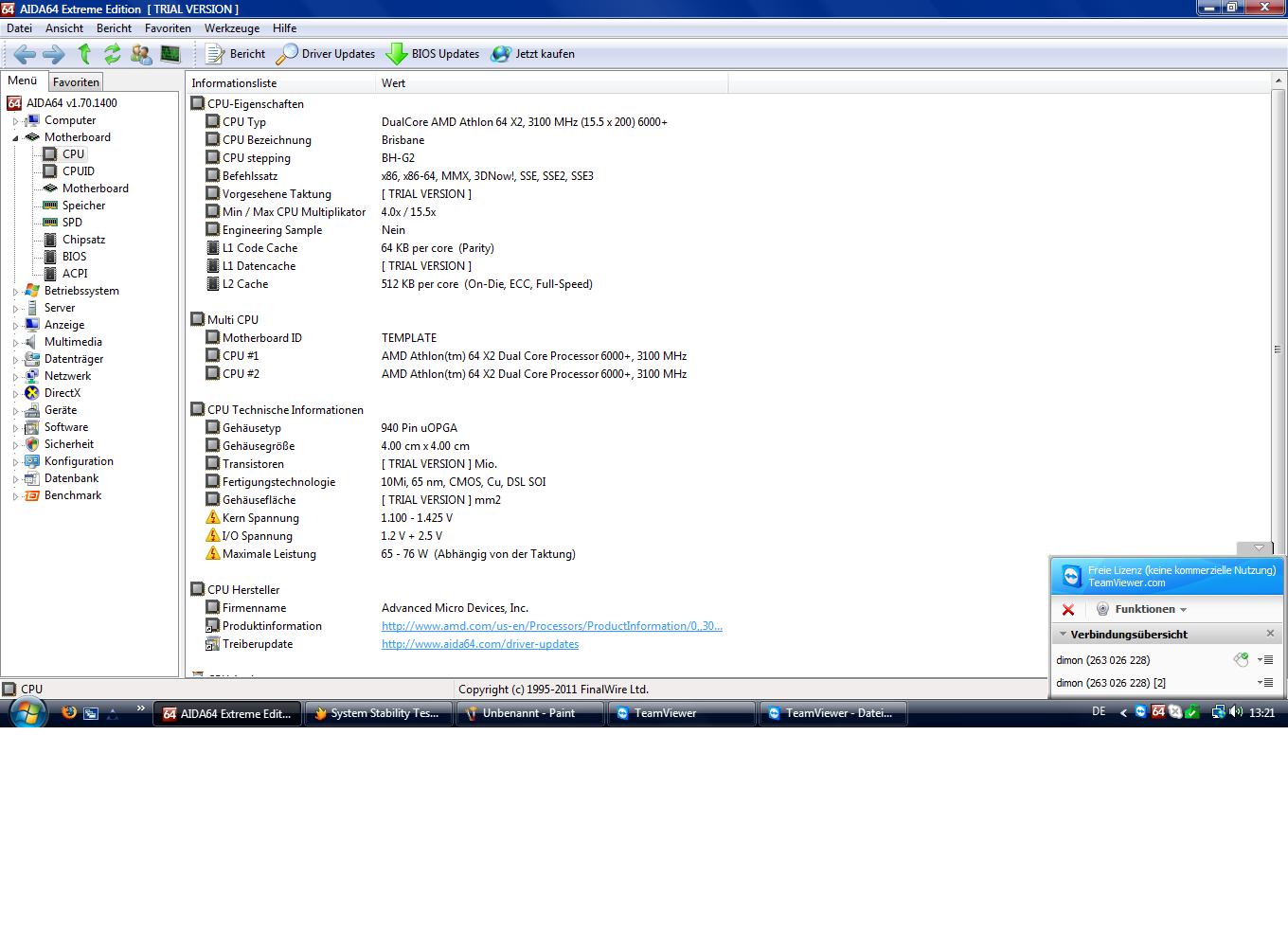Open TeamViewer Funktionen dropdown
This screenshot has height=950, width=1288.
coord(1142,609)
